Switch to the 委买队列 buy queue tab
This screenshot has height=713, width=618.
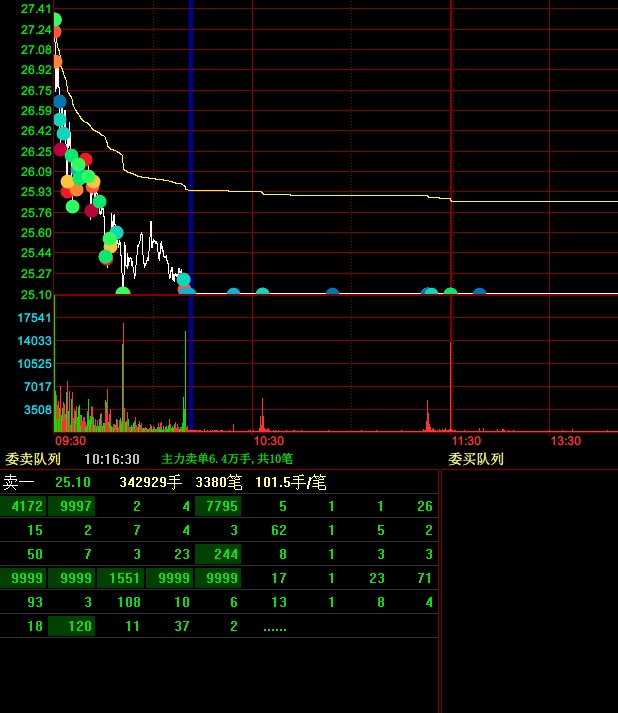pos(475,459)
